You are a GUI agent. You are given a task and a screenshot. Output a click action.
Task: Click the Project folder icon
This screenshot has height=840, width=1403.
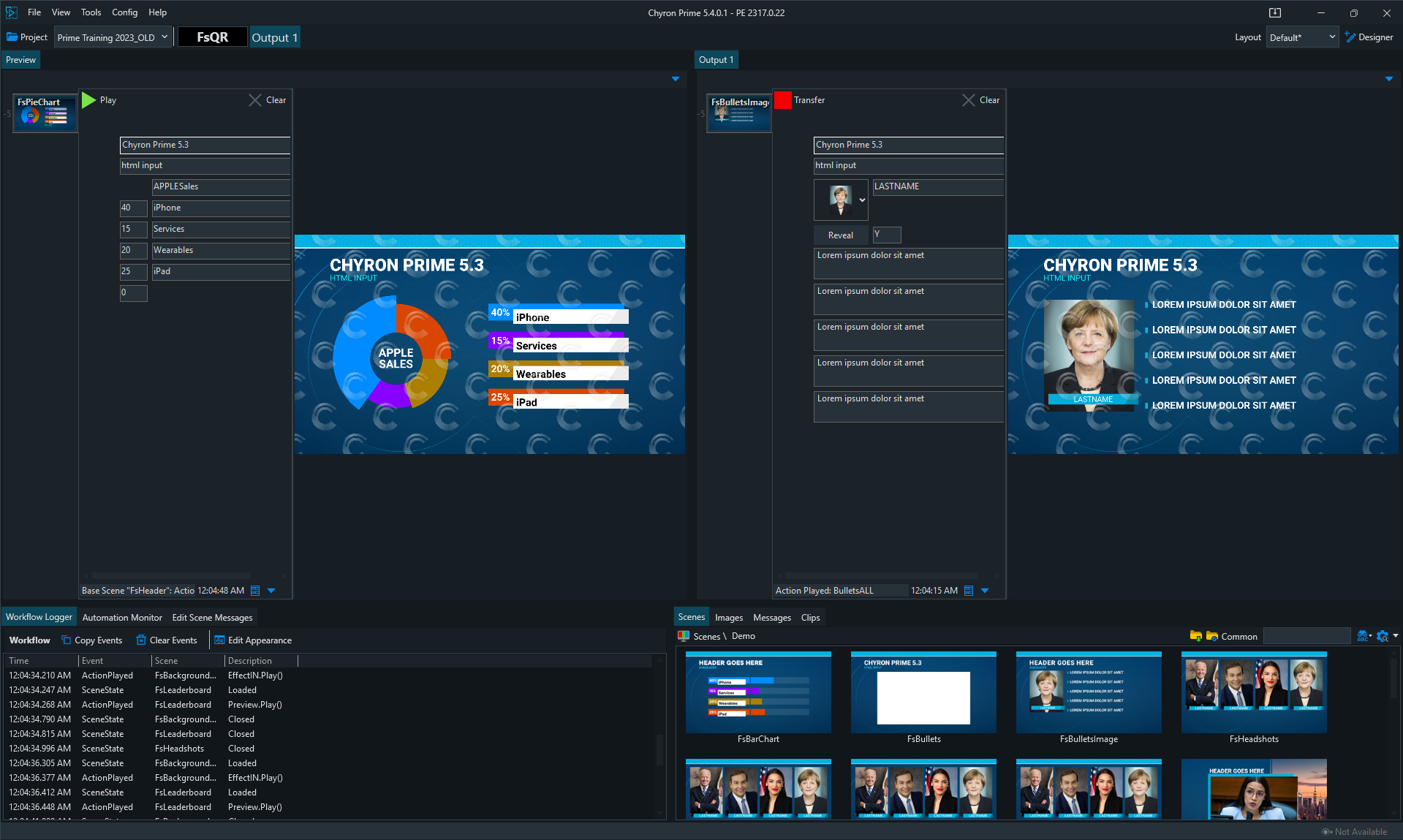pos(12,37)
